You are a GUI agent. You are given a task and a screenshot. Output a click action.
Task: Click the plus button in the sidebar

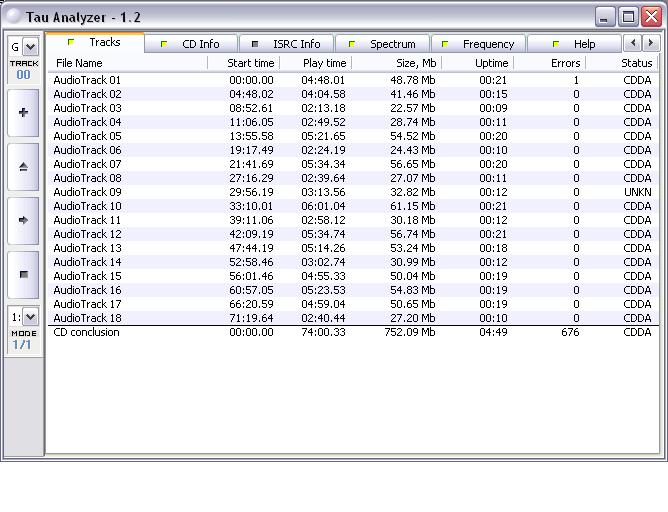click(x=24, y=113)
